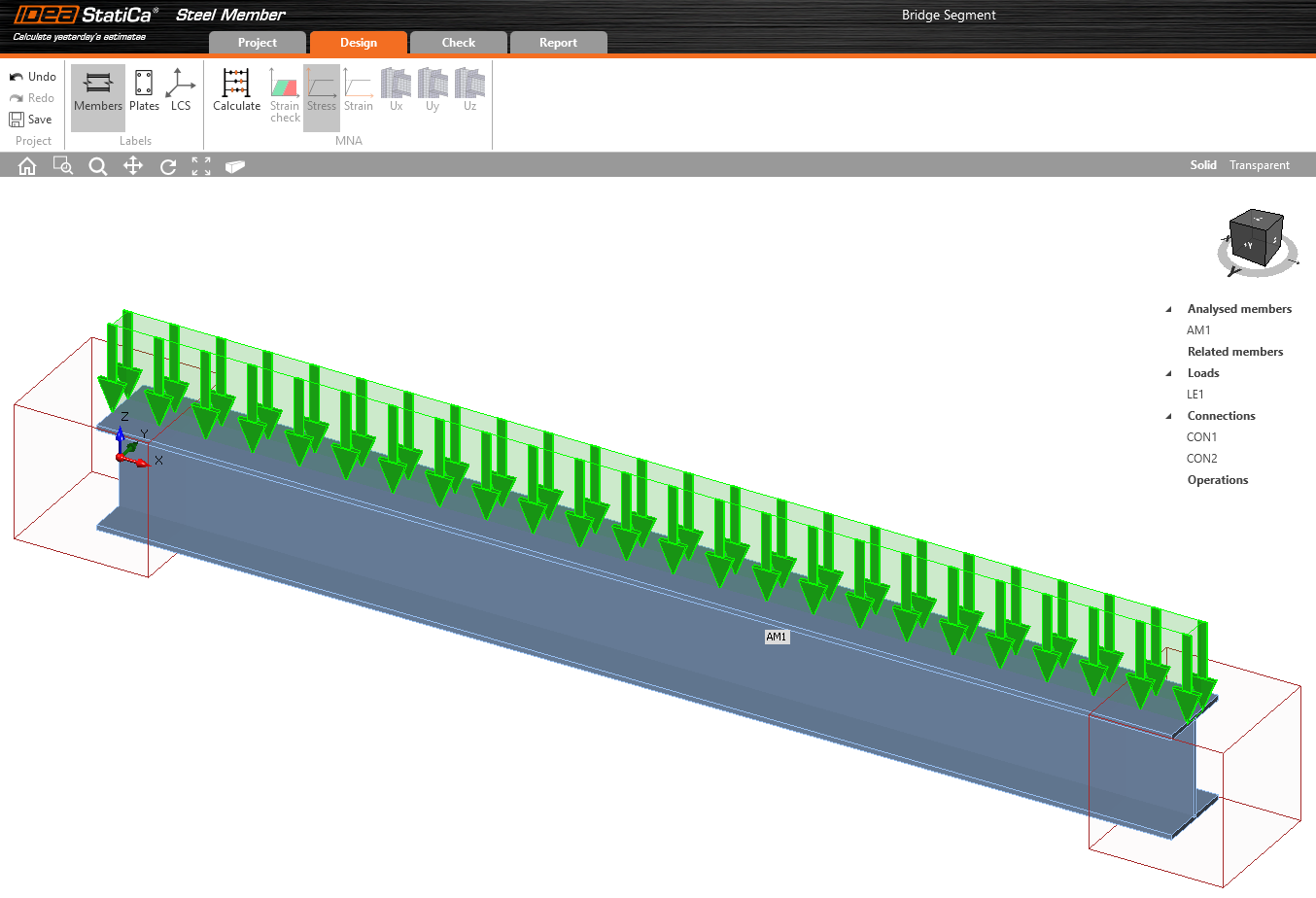The image size is (1316, 898).
Task: Click the 3D view cube navigator
Action: [1256, 238]
